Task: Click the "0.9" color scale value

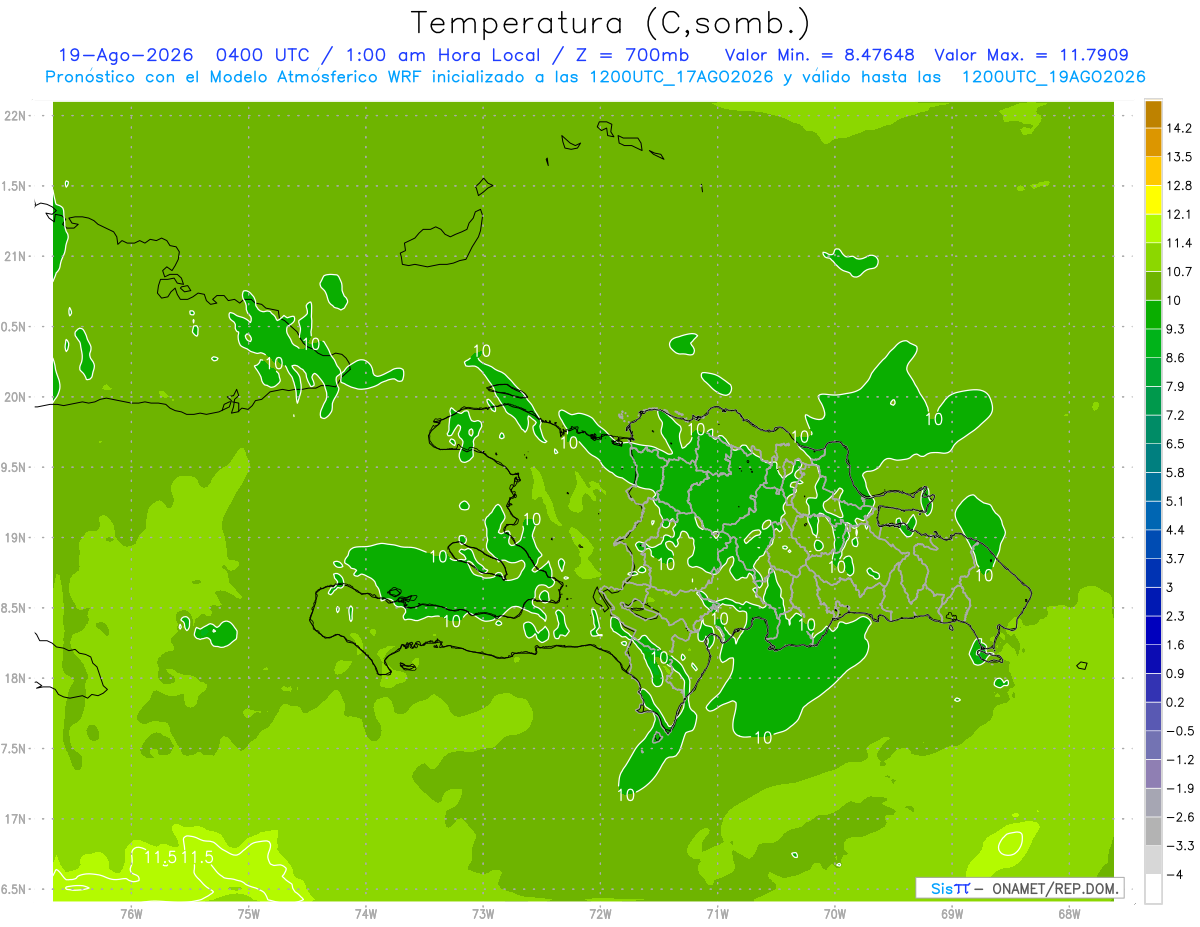Action: coord(1175,673)
